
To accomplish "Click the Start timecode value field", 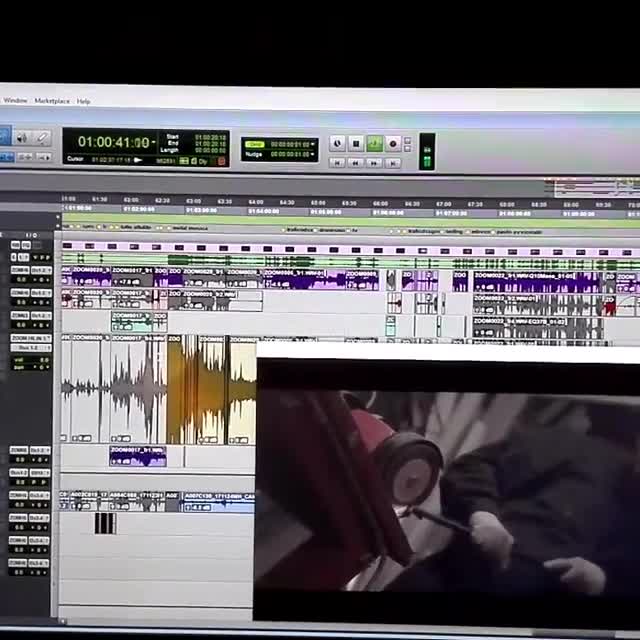I will click(x=210, y=137).
